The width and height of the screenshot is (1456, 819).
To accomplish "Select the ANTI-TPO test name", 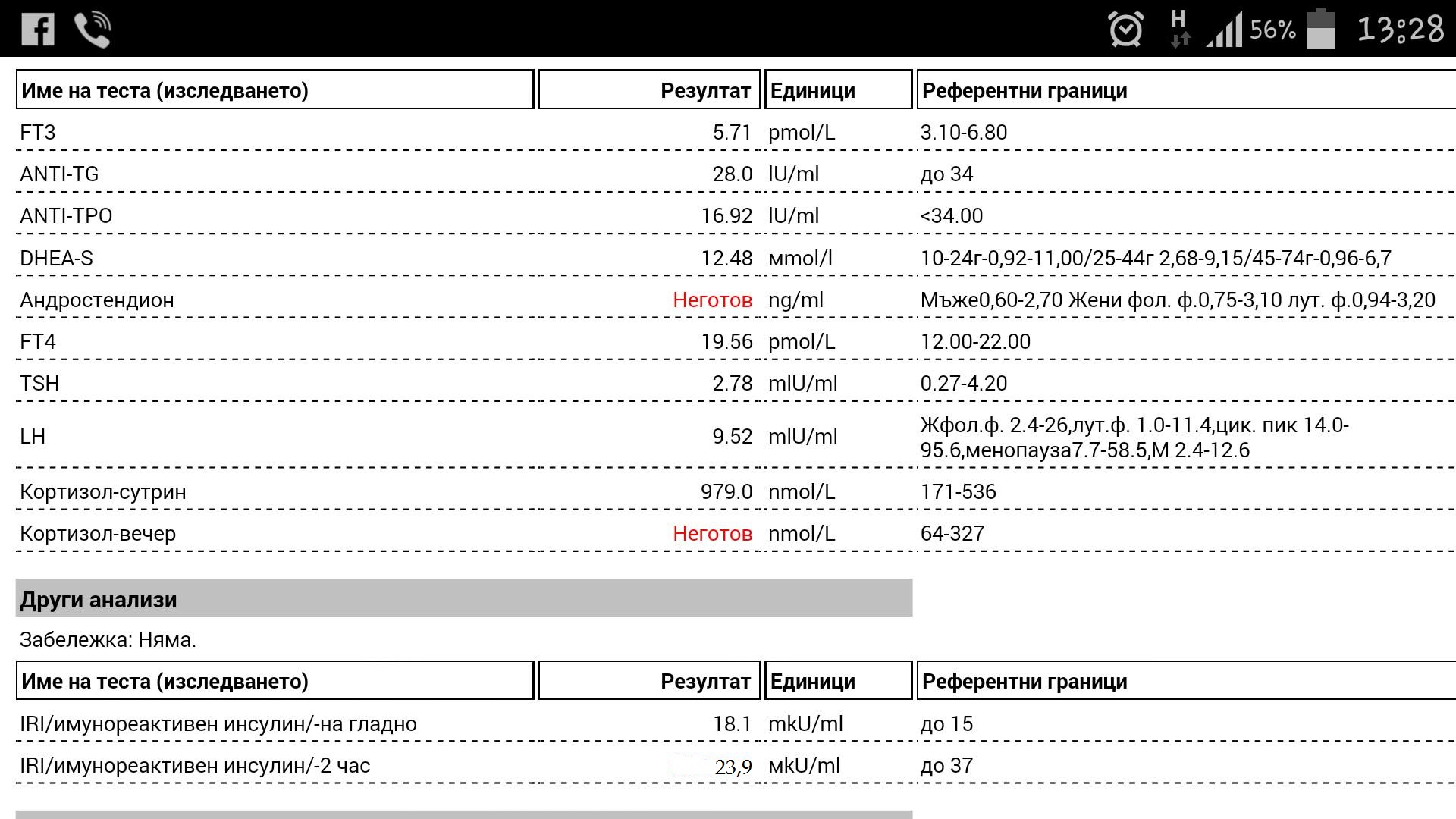I will coord(66,216).
